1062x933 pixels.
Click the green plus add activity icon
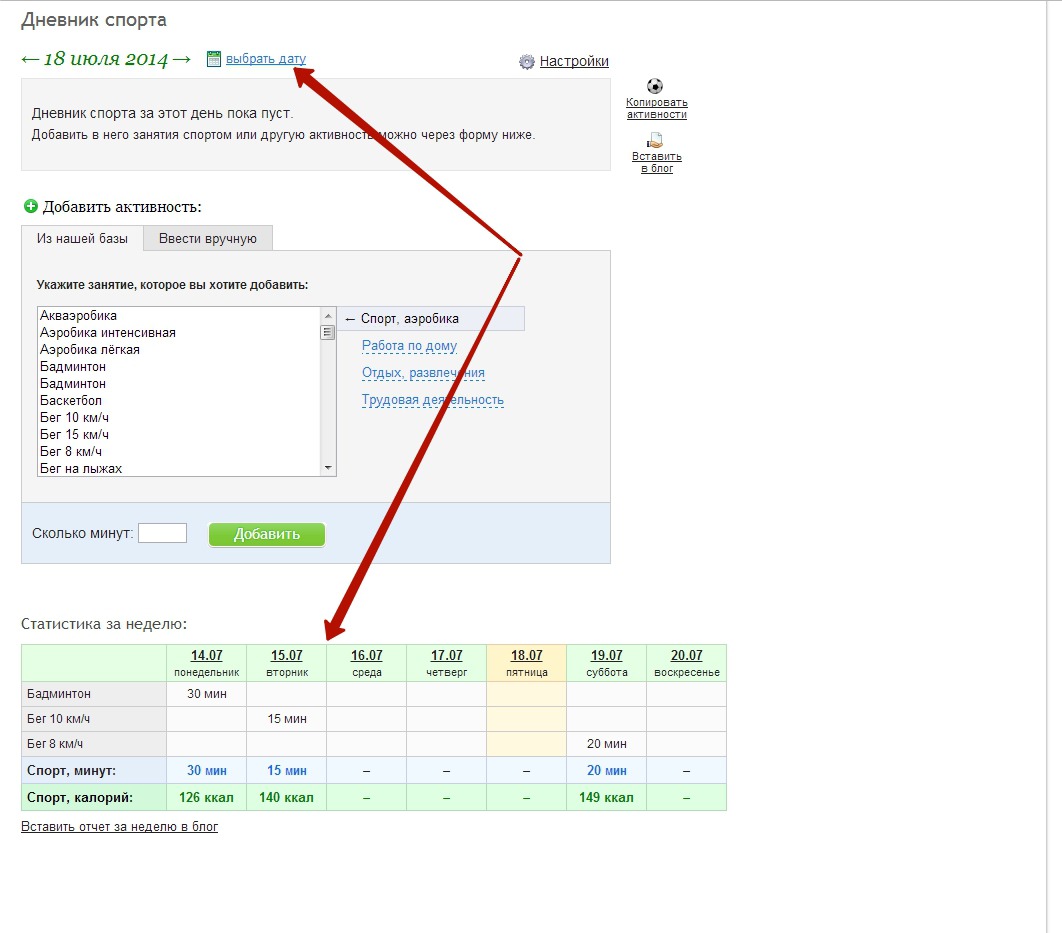coord(30,207)
